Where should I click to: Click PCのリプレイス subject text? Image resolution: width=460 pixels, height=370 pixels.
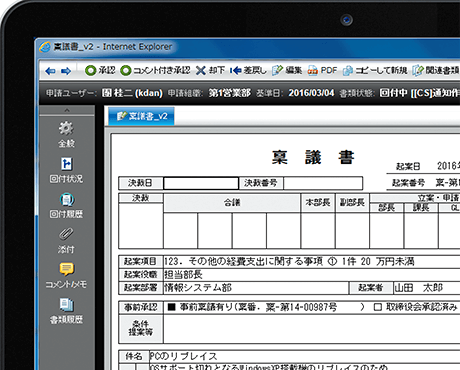(183, 356)
